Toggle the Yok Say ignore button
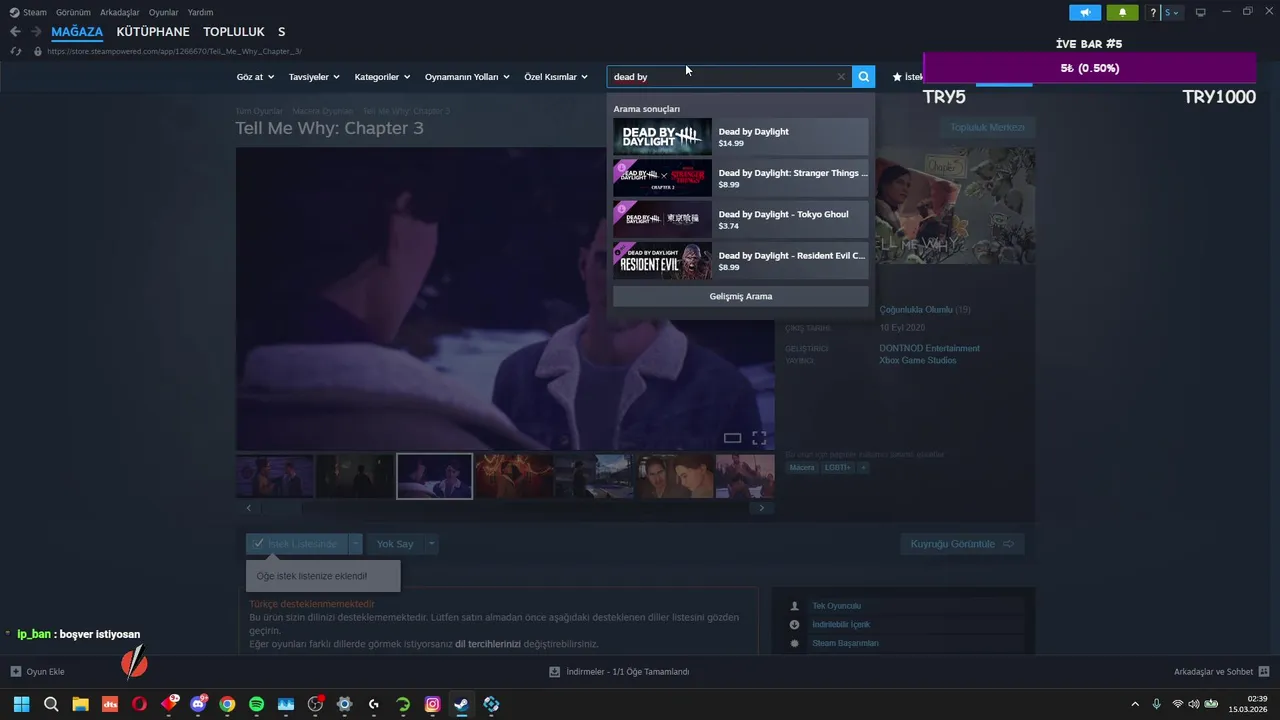This screenshot has height=720, width=1280. coord(395,544)
